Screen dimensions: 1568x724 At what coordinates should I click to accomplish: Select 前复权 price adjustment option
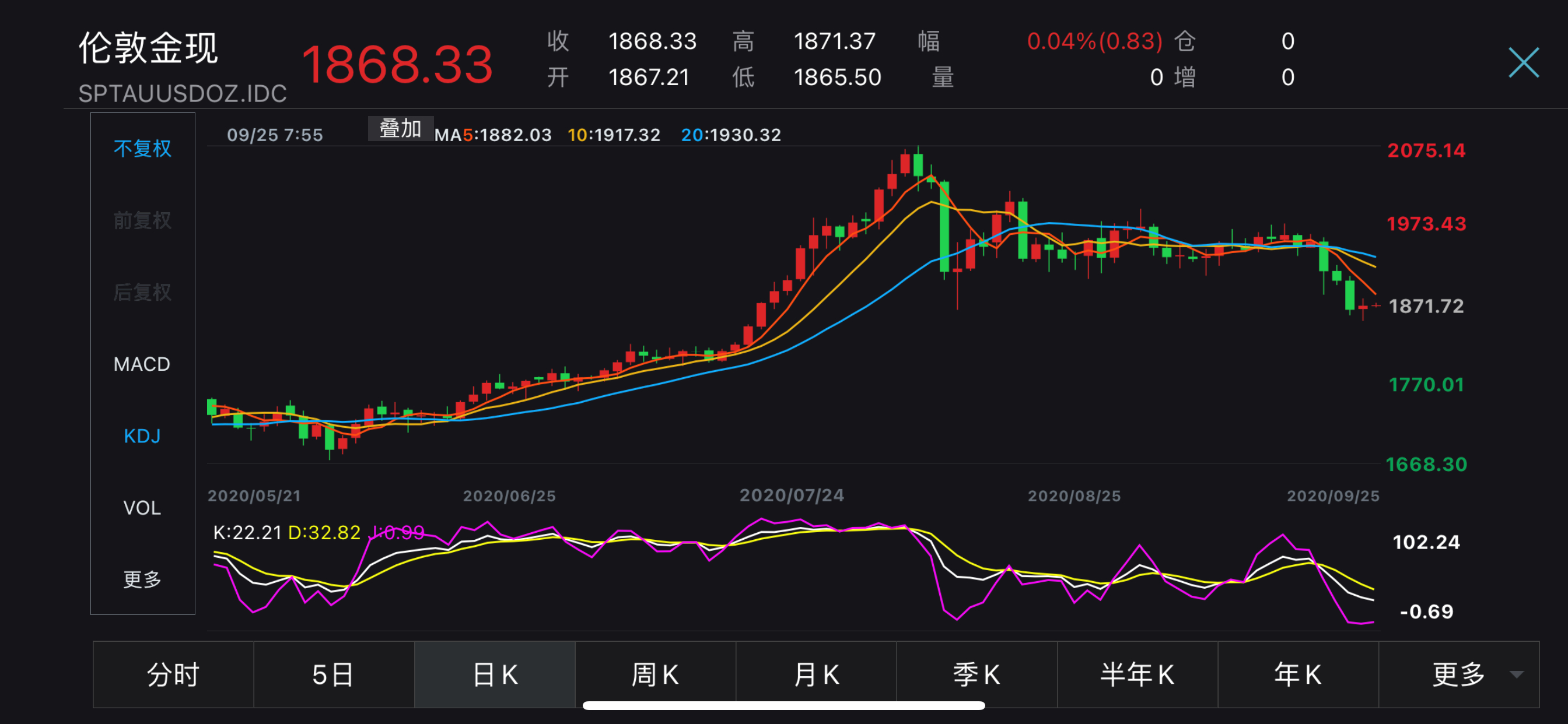pyautogui.click(x=142, y=220)
